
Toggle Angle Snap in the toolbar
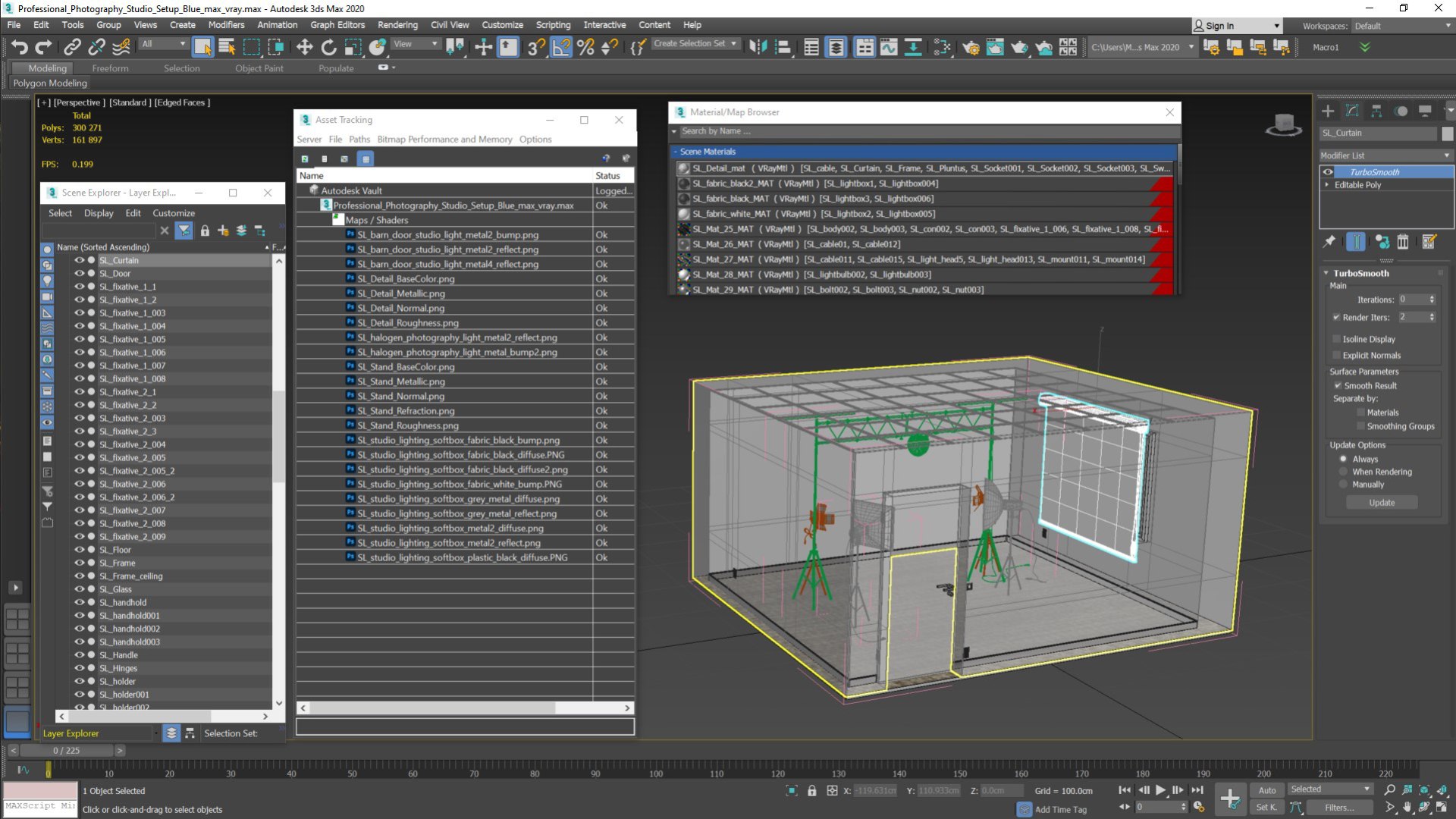[561, 47]
